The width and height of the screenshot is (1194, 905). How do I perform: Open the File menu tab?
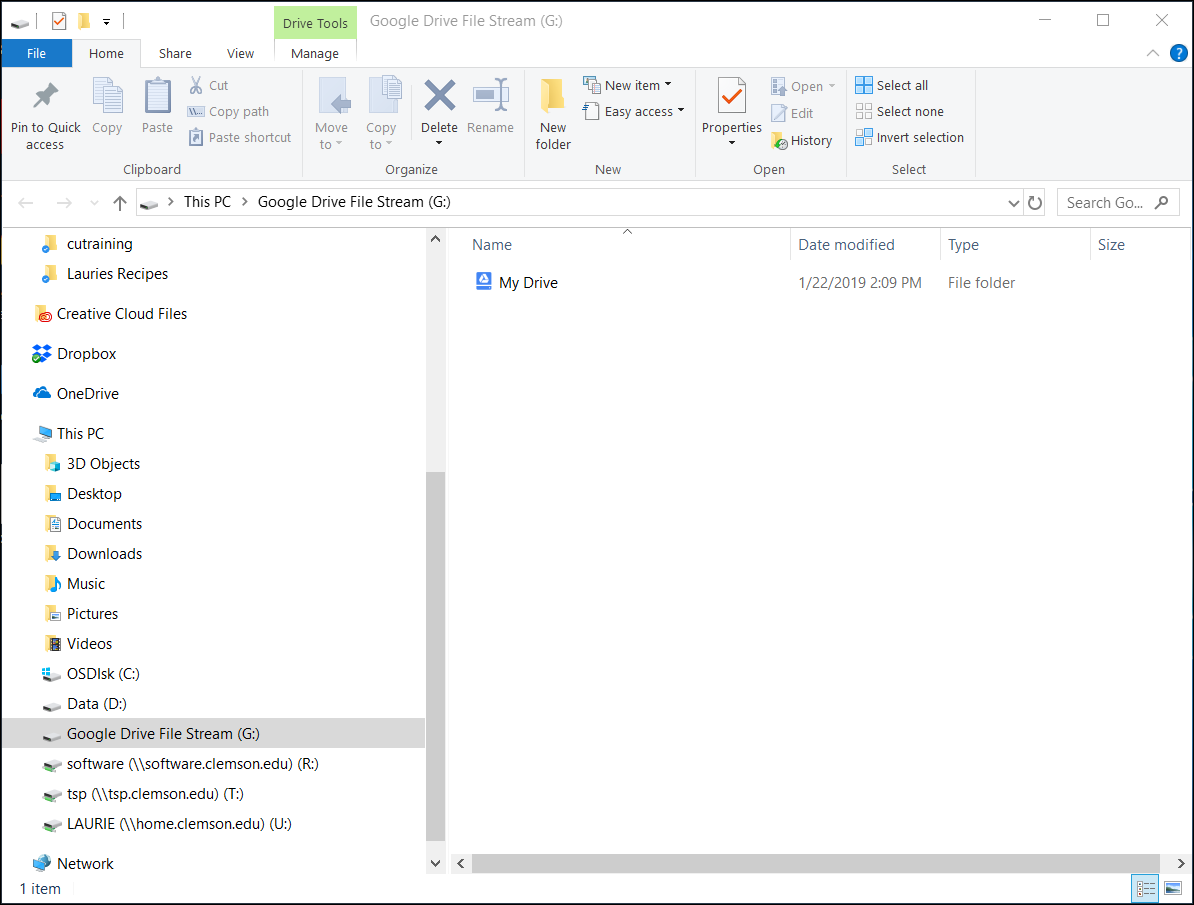coord(37,53)
